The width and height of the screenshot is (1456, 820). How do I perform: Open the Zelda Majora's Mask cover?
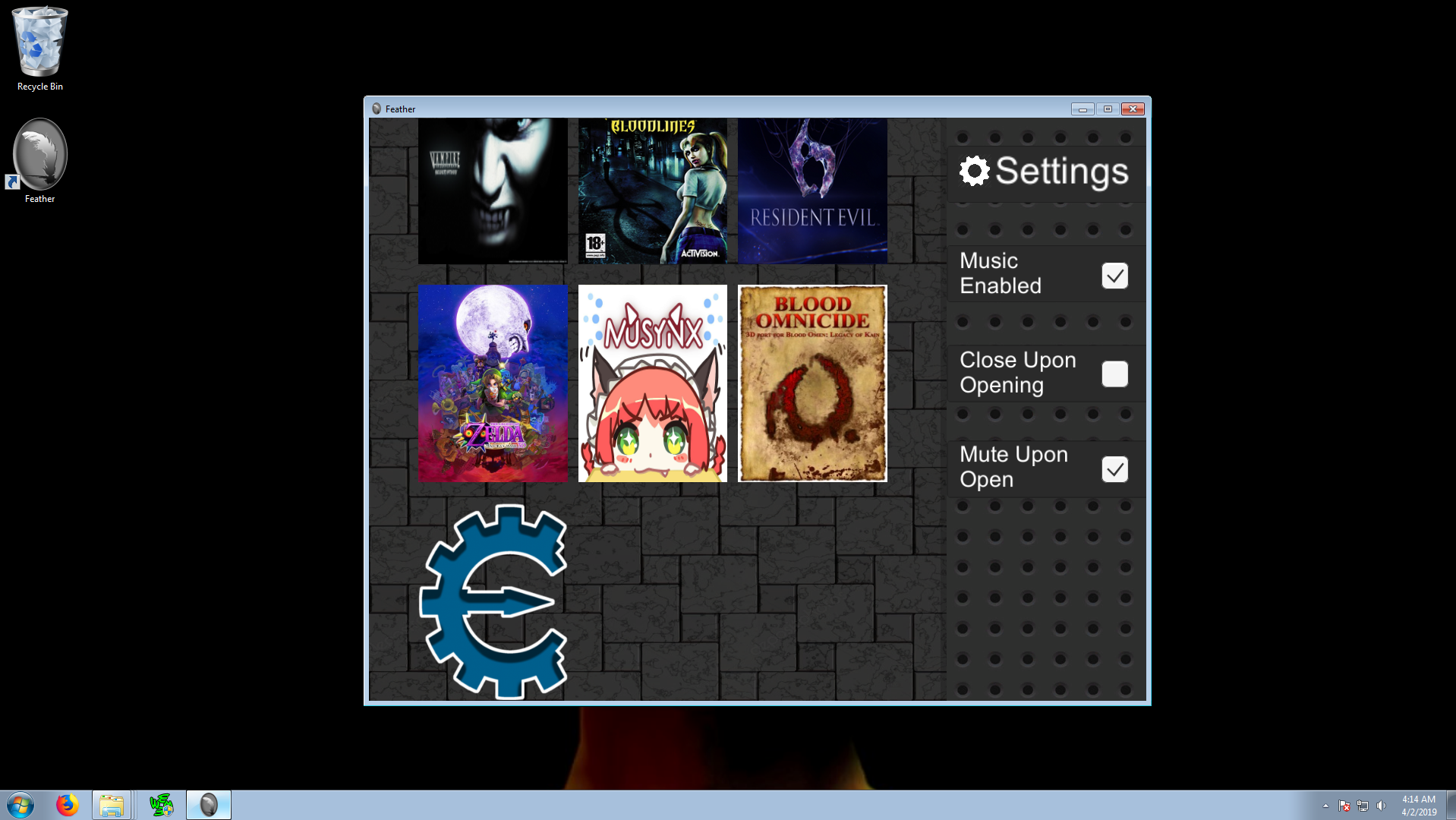(x=493, y=383)
